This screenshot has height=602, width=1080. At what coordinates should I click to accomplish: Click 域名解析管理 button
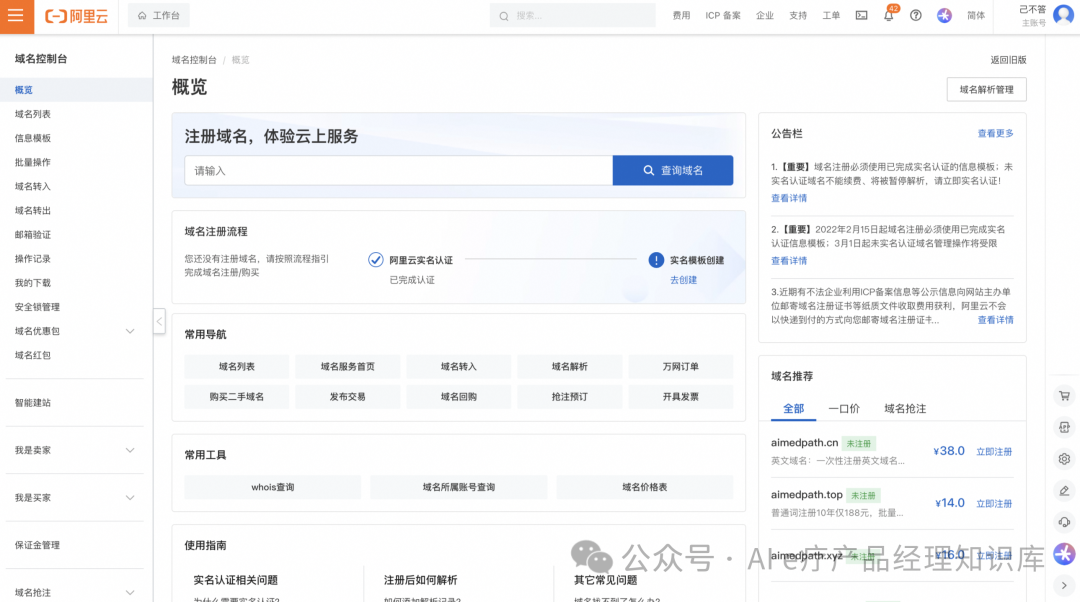click(x=986, y=90)
